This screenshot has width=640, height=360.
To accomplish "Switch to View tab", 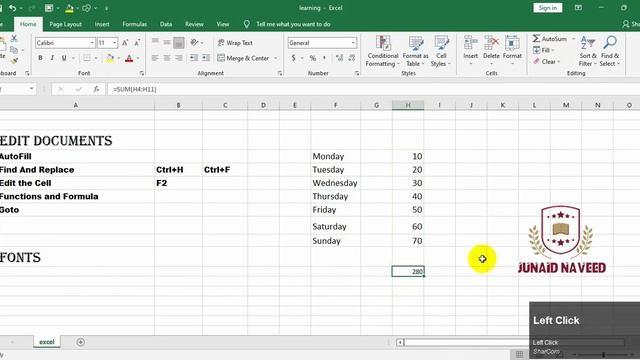I will [x=222, y=24].
